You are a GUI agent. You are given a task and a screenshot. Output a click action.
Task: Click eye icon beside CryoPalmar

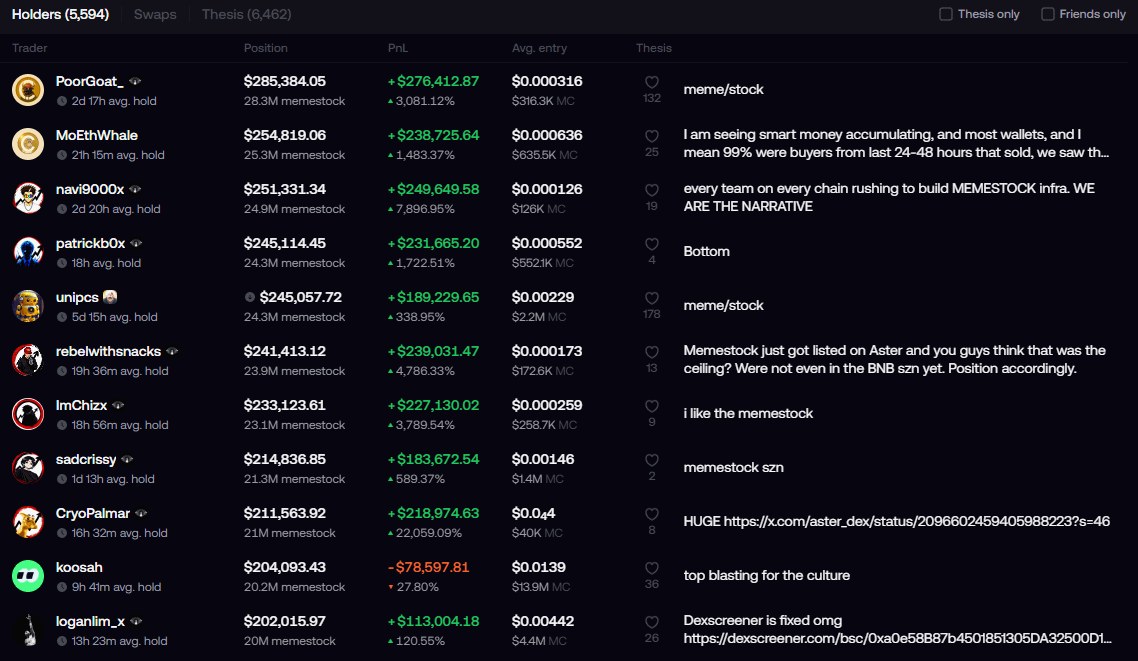coord(141,513)
